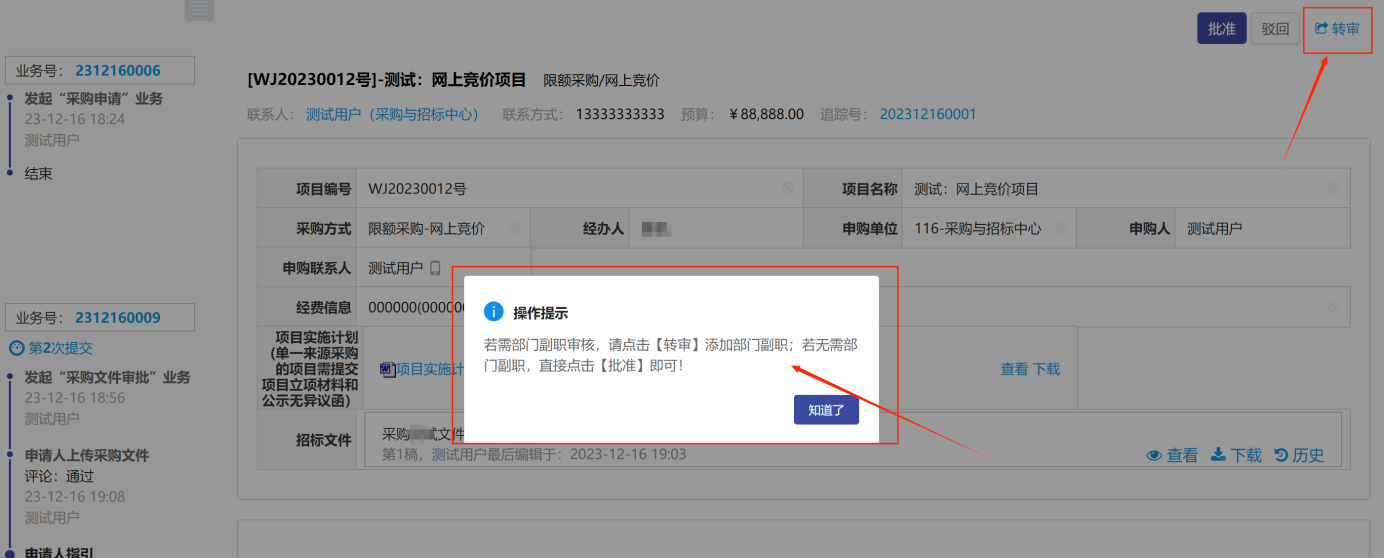
Task: Toggle the sidebar menu icon at top
Action: [x=199, y=9]
